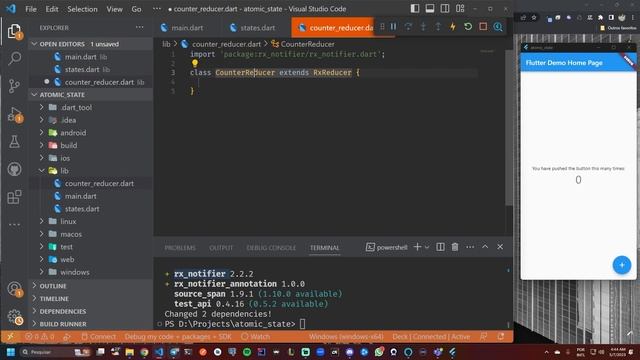
Task: Toggle the bottom panel layout button
Action: point(430,9)
